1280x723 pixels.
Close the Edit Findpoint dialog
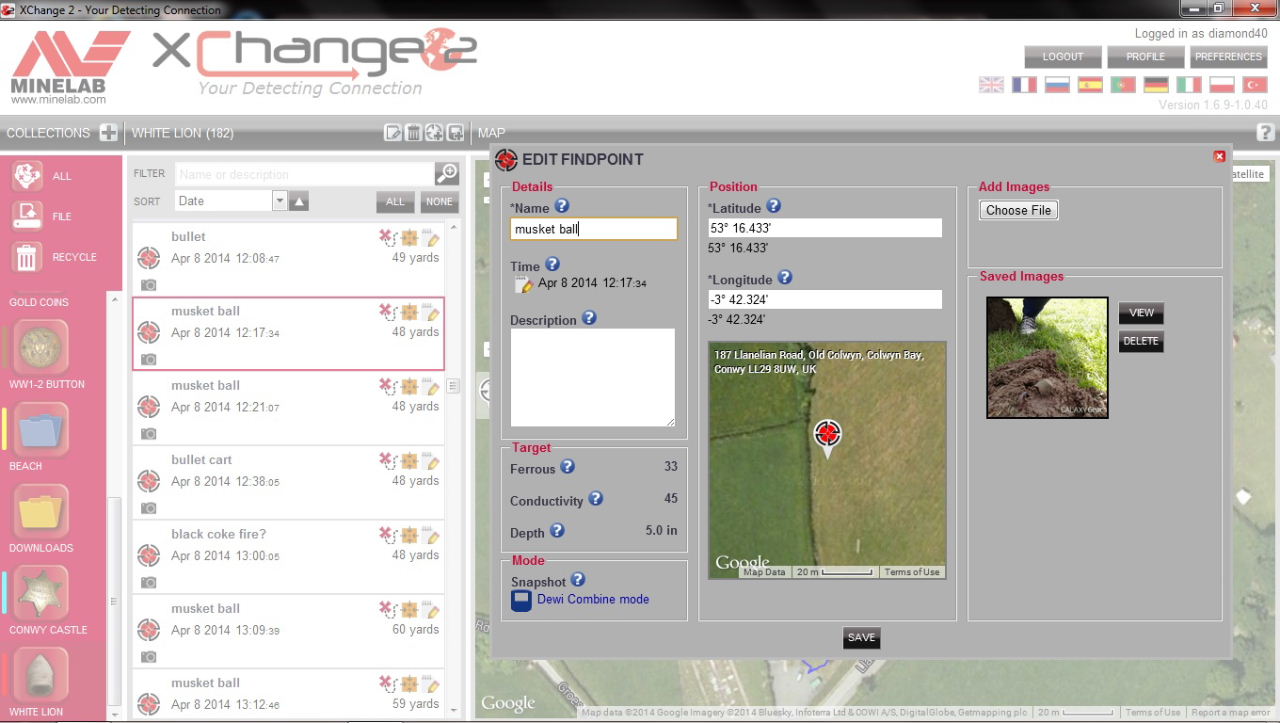[x=1219, y=156]
